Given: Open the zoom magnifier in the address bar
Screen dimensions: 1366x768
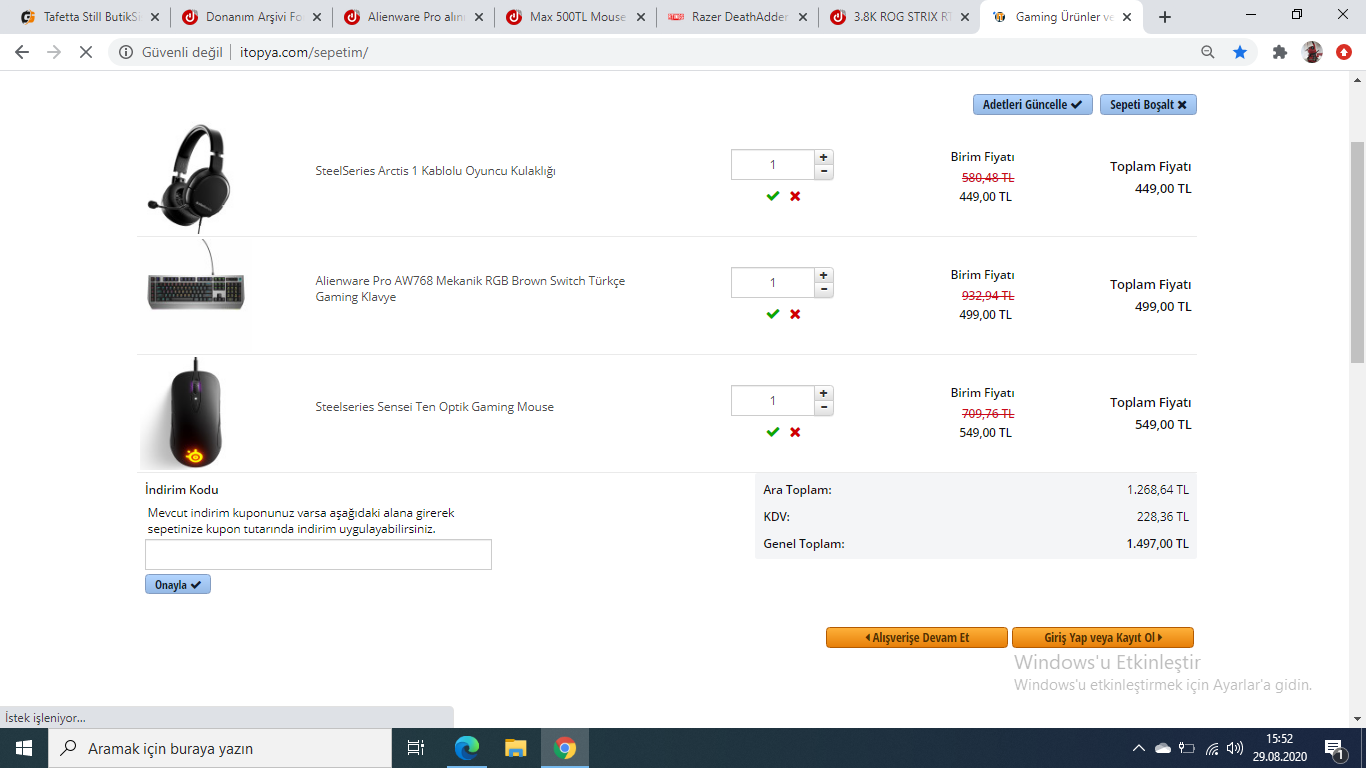Looking at the screenshot, I should [1208, 52].
